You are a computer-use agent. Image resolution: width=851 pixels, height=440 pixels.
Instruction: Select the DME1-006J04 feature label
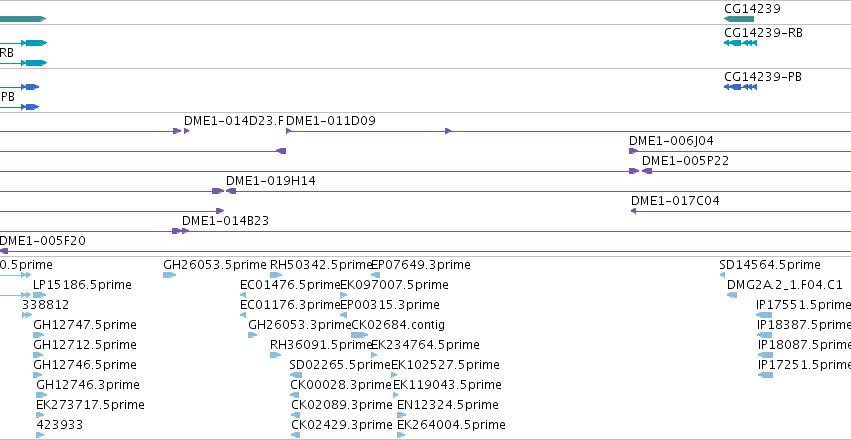(x=671, y=141)
